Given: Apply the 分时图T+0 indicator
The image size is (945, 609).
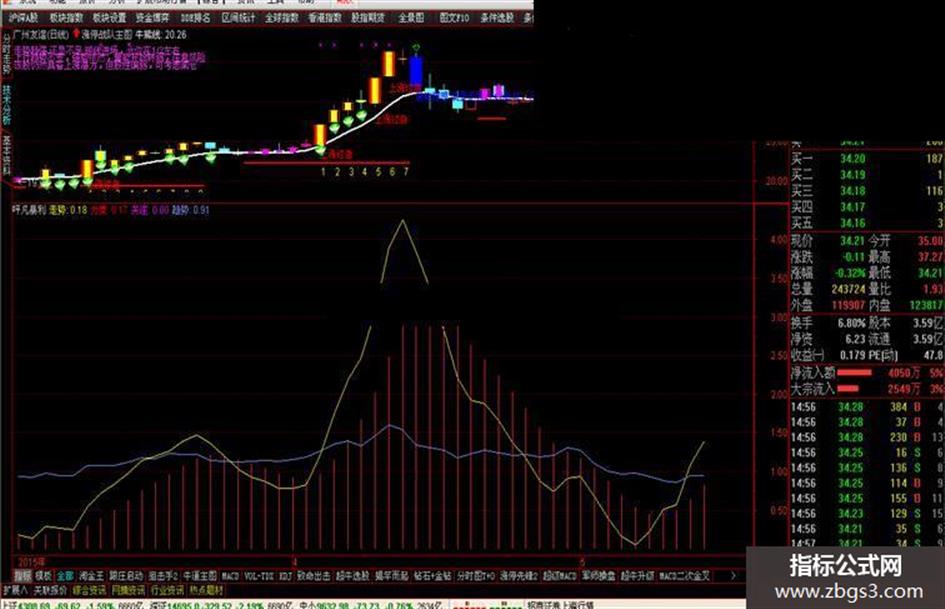Looking at the screenshot, I should (x=476, y=576).
